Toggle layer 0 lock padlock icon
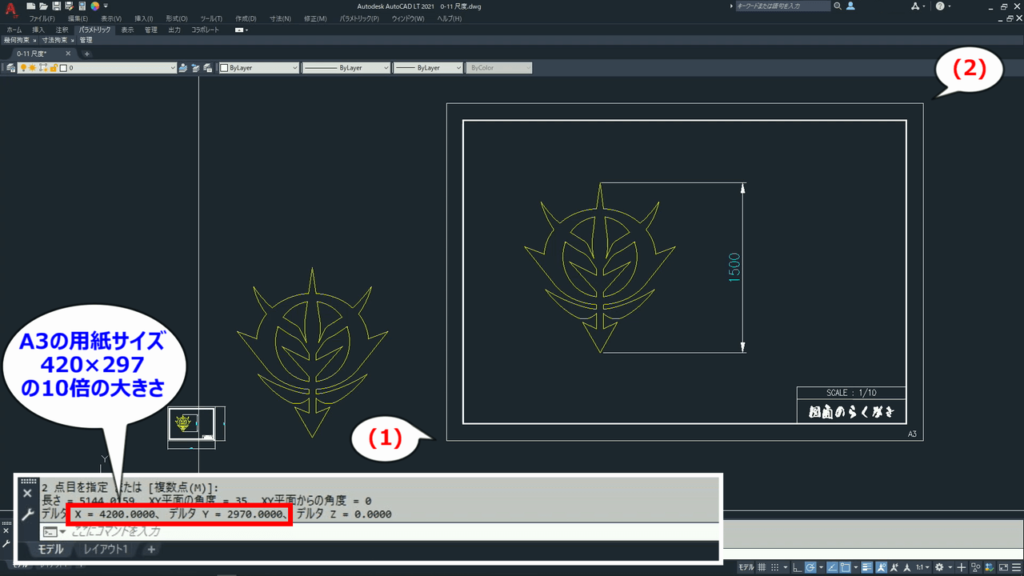The image size is (1024, 576). pyautogui.click(x=54, y=68)
